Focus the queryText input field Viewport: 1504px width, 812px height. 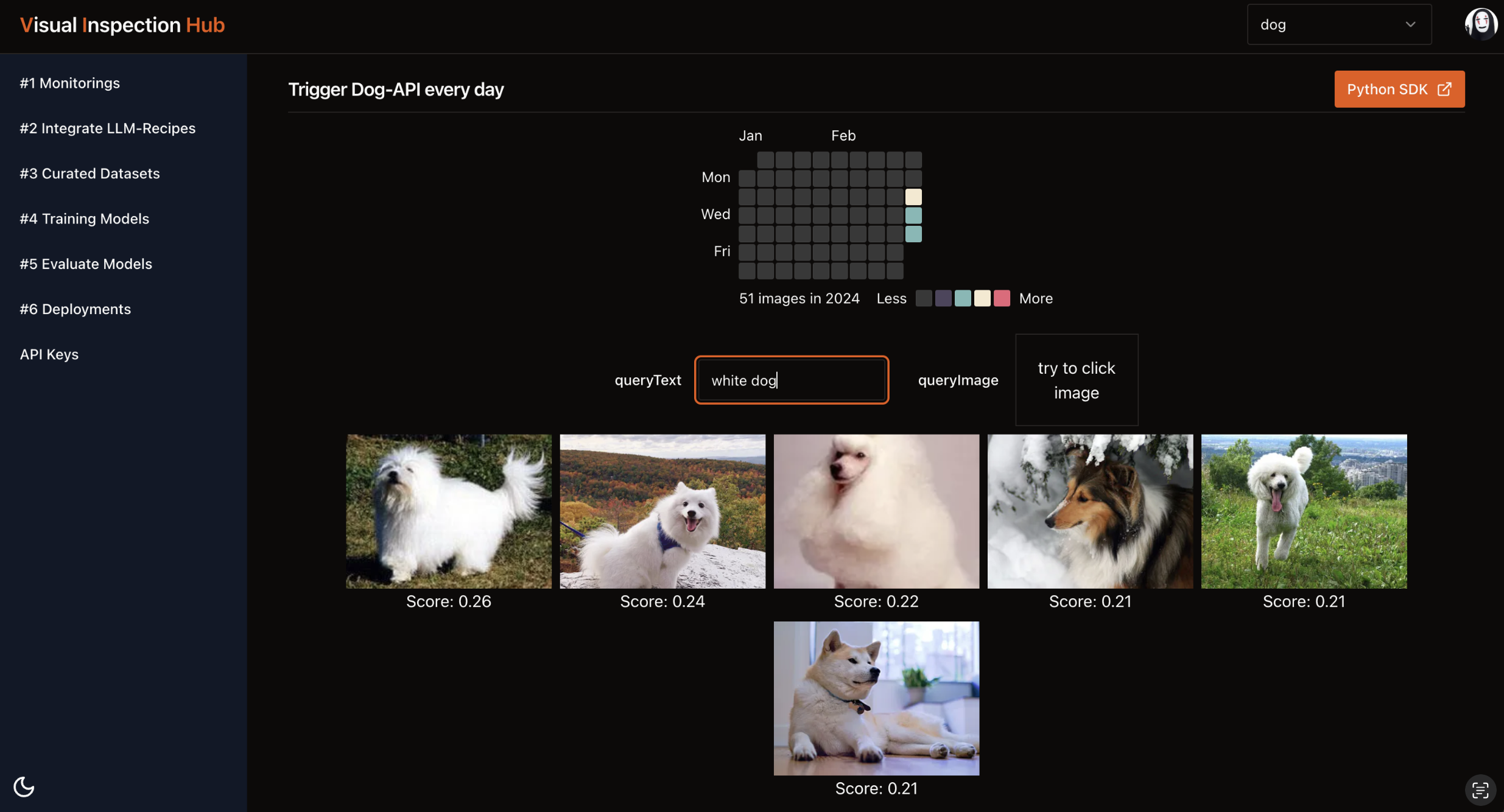tap(792, 380)
